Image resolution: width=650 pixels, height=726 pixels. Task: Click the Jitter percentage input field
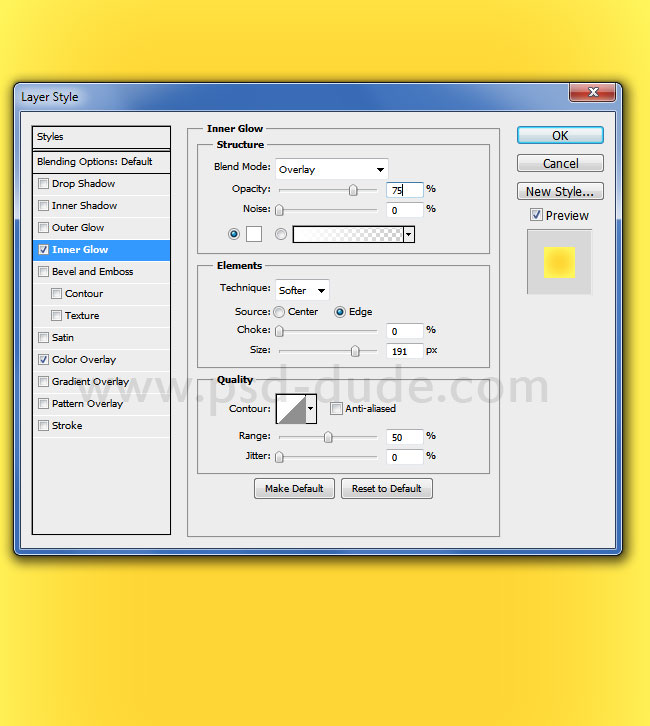coord(405,457)
